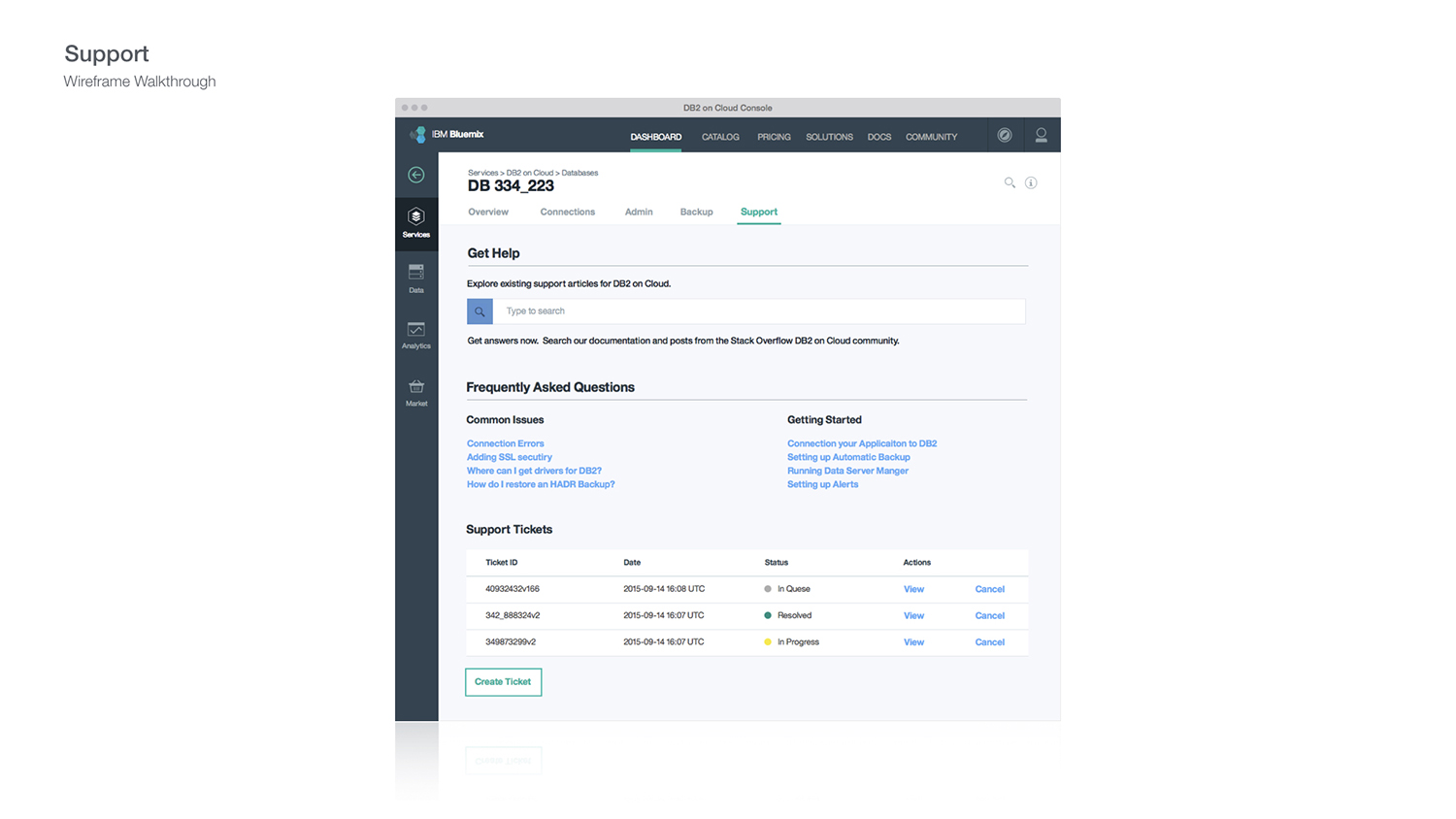The width and height of the screenshot is (1456, 819).
Task: Open the user profile icon
Action: (x=1041, y=135)
